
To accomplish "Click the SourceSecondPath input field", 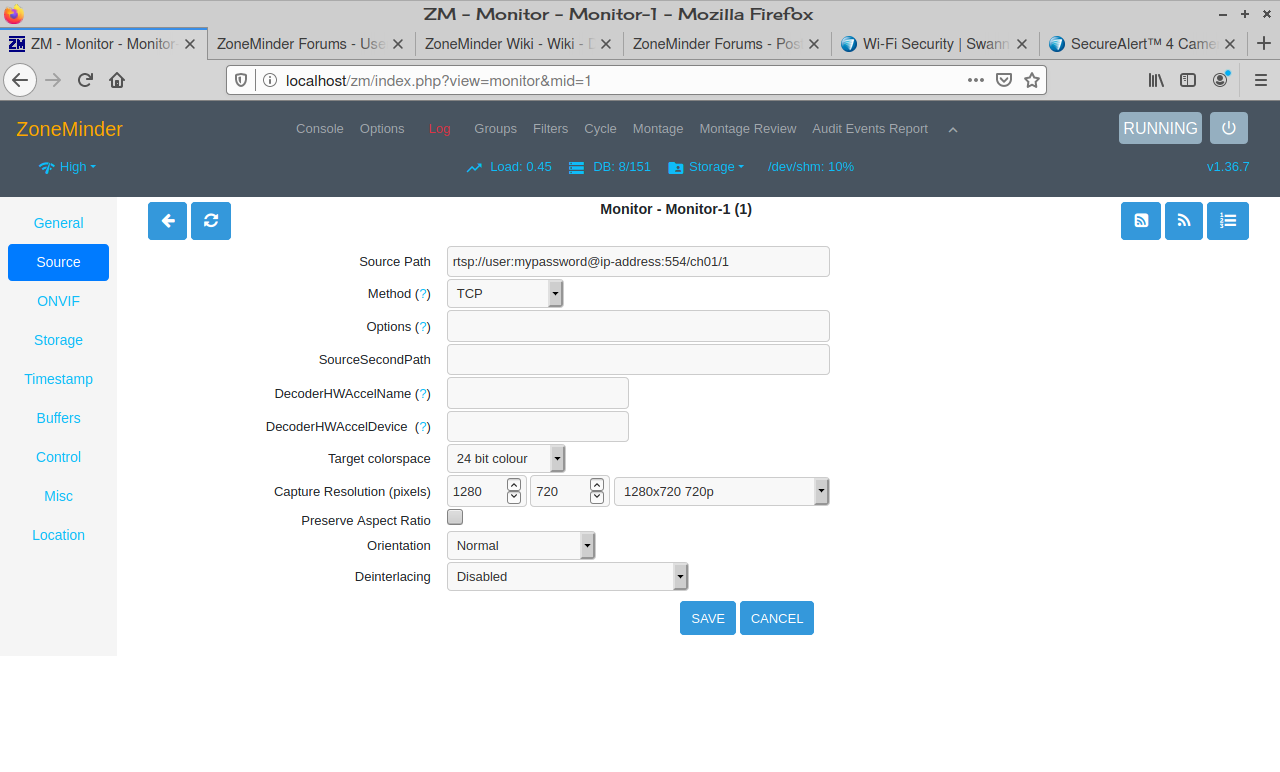I will 638,359.
